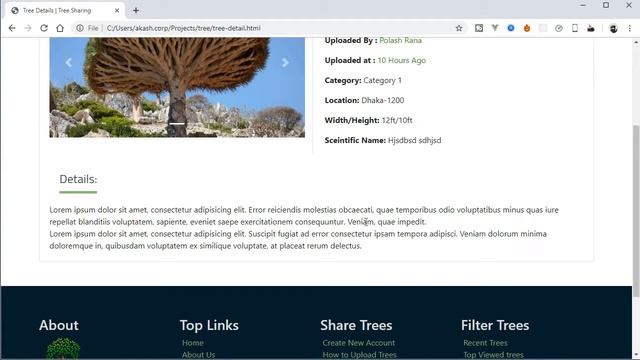Open the faded pale extension icon
Screen dimensions: 640x360
point(543,28)
